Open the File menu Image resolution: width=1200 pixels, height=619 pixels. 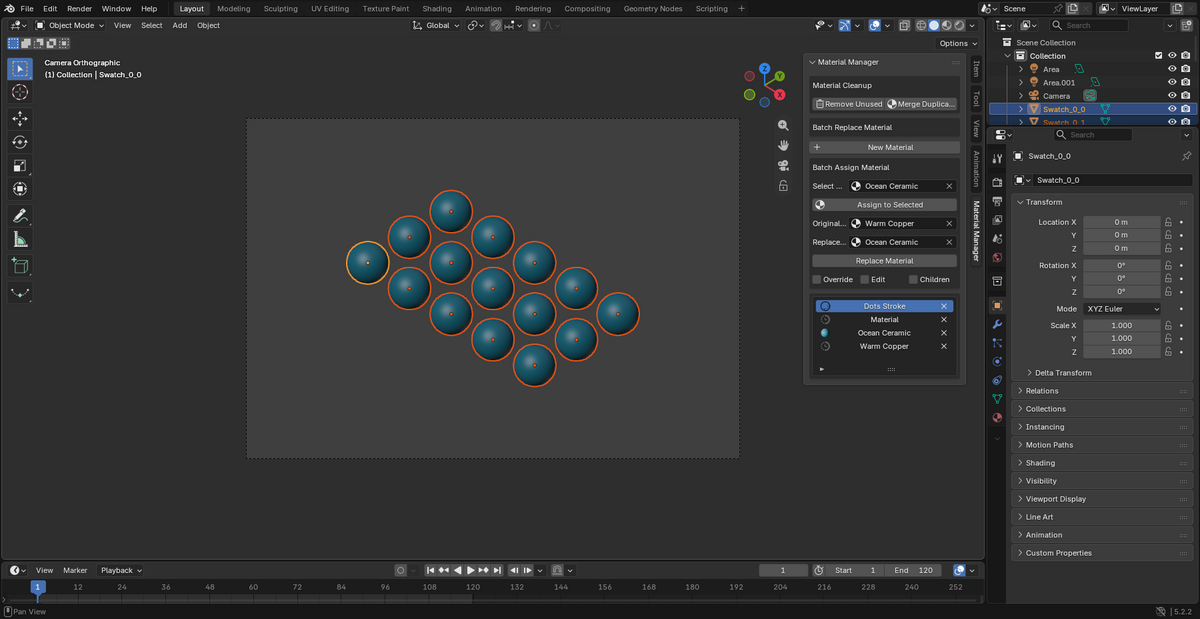click(x=27, y=8)
